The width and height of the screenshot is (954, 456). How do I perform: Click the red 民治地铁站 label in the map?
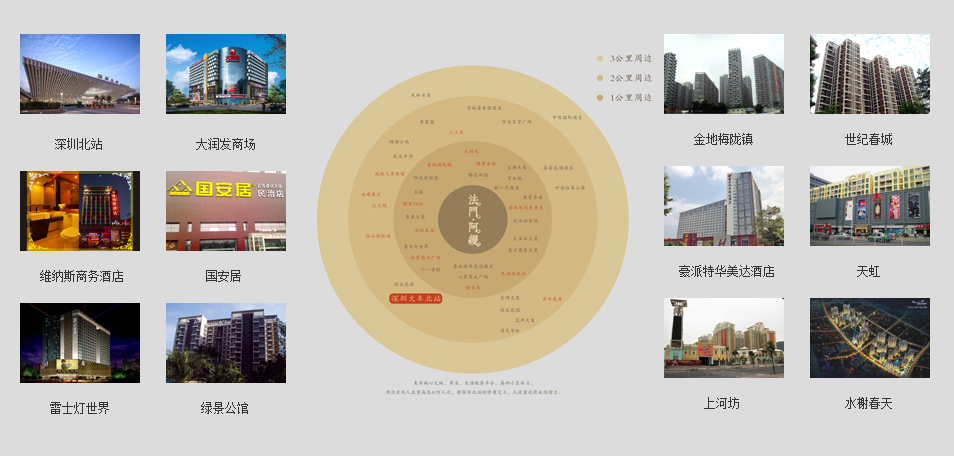coord(514,274)
